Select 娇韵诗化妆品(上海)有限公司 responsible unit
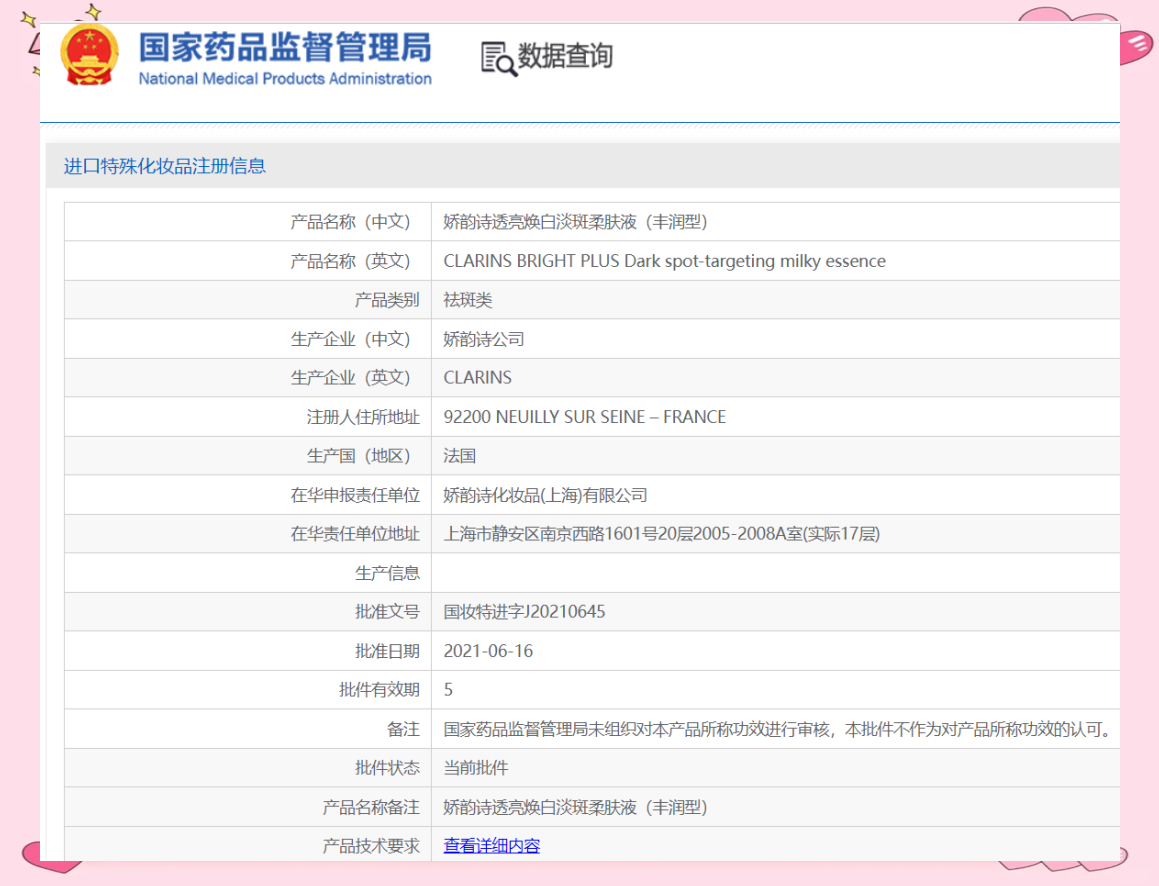 point(545,495)
